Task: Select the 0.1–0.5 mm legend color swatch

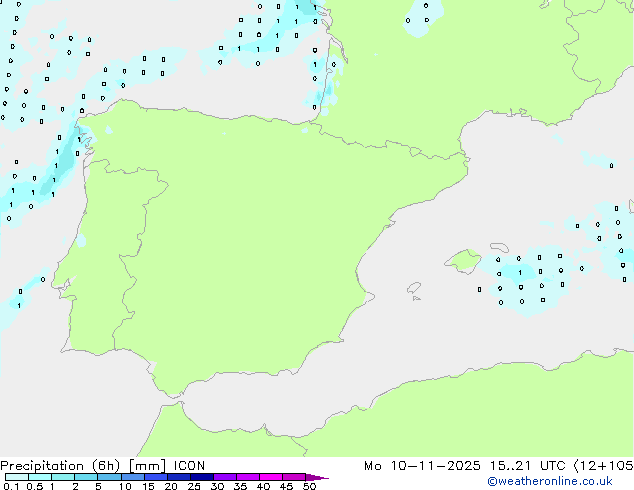Action: tap(17, 477)
